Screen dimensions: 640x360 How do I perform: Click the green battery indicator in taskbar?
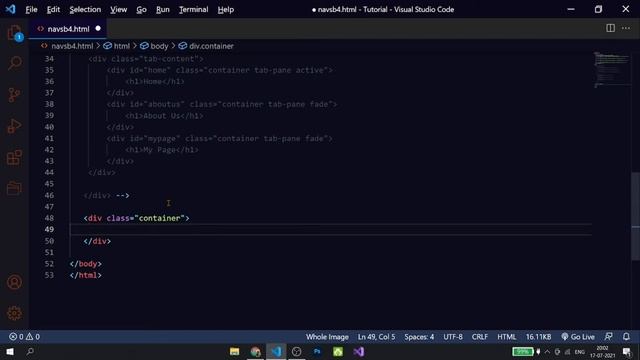pyautogui.click(x=523, y=351)
